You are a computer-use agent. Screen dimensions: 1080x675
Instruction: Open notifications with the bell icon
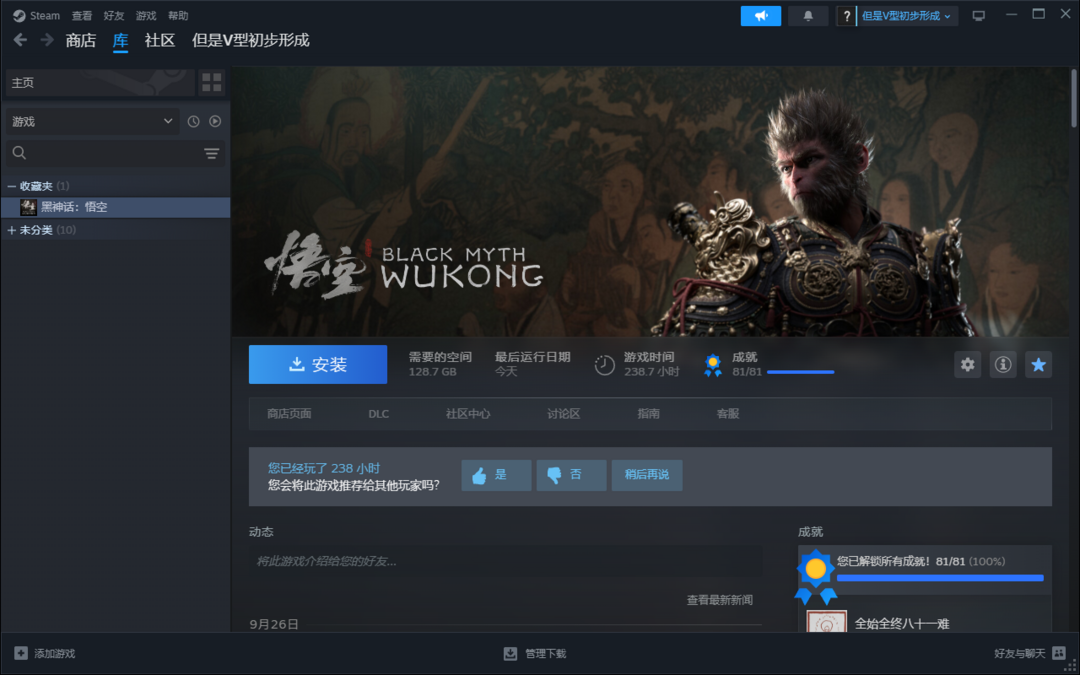pyautogui.click(x=808, y=16)
